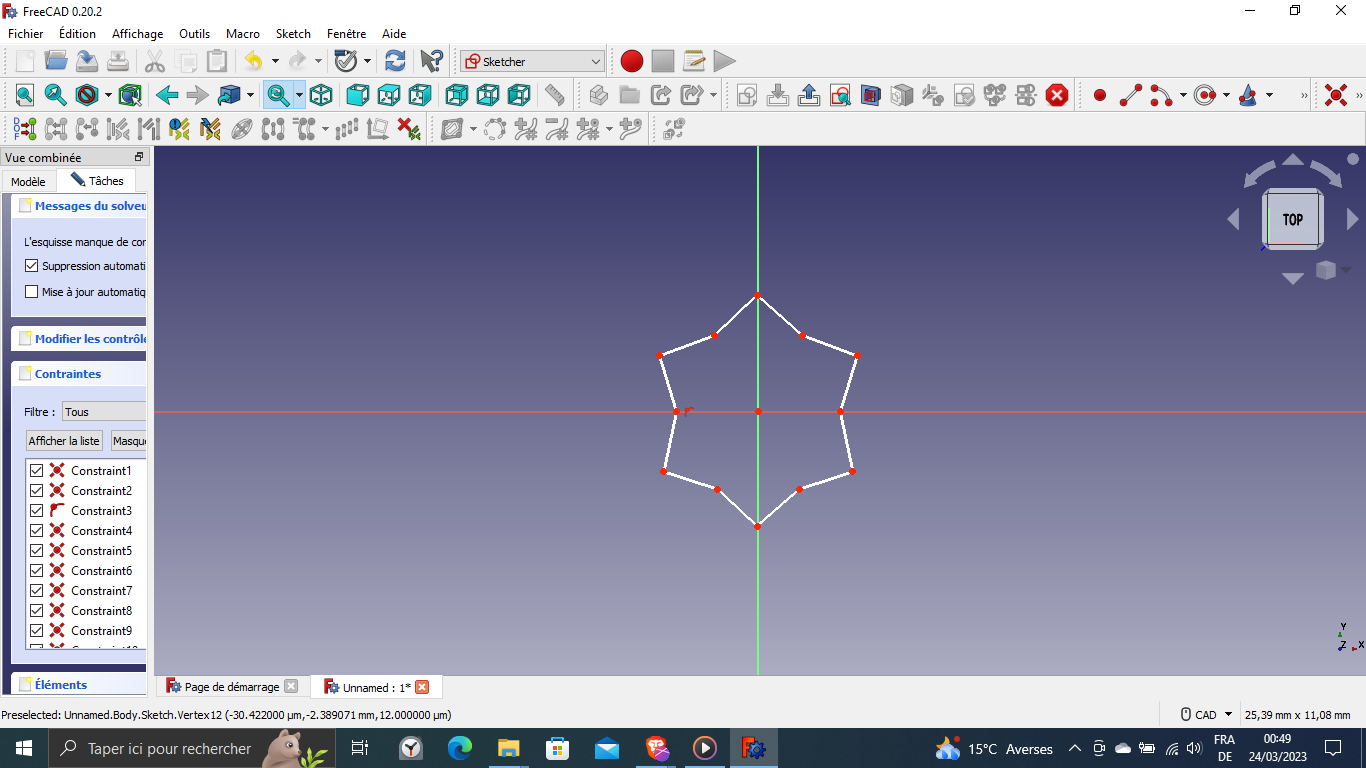This screenshot has height=768, width=1366.
Task: Open the Fichier menu
Action: click(x=26, y=33)
